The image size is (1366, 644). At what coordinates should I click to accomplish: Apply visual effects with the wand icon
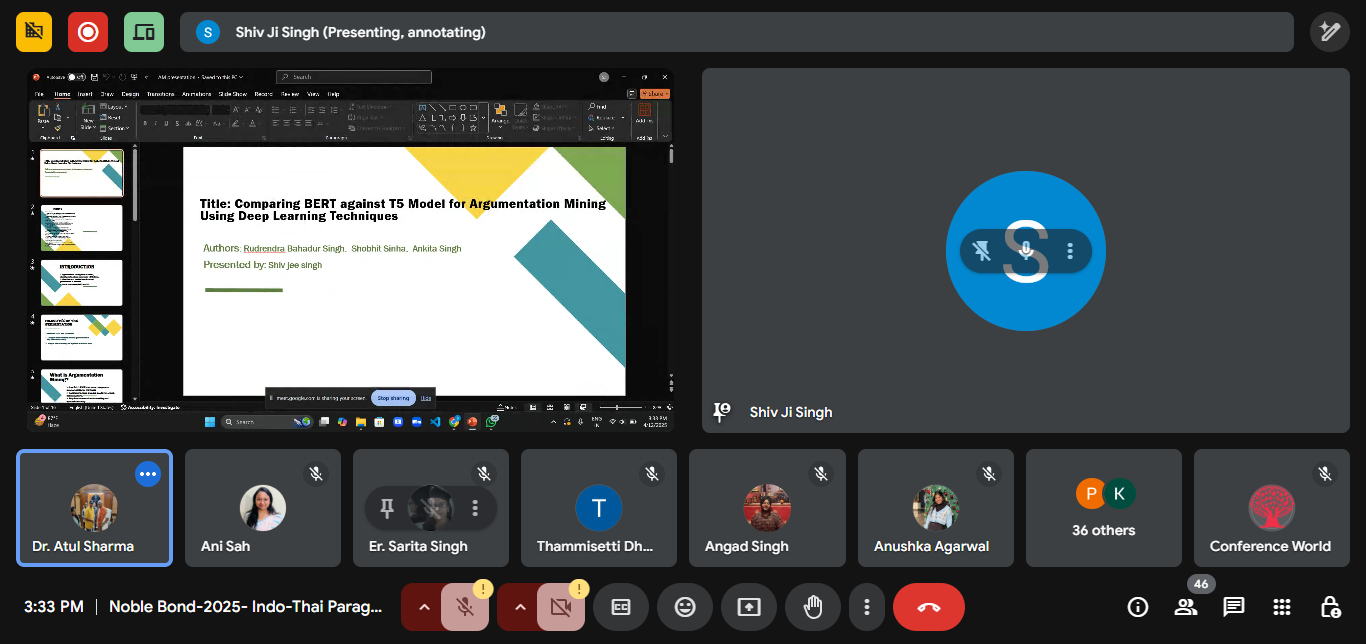1329,31
